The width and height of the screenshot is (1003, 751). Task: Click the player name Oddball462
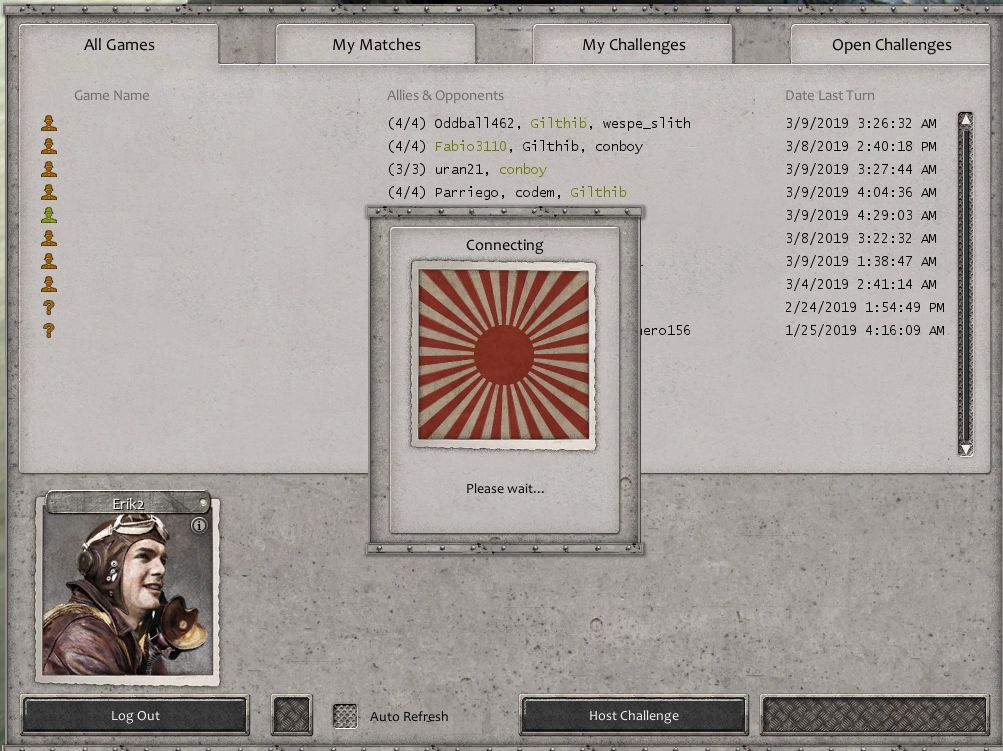[x=474, y=123]
